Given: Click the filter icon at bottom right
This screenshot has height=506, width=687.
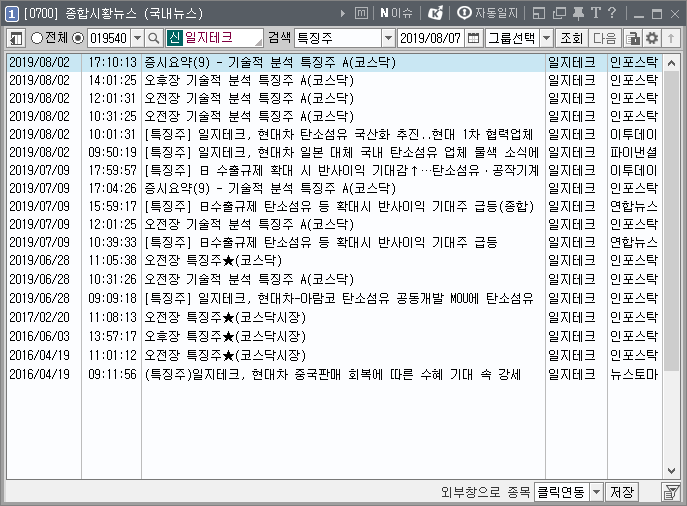Looking at the screenshot, I should (x=670, y=492).
